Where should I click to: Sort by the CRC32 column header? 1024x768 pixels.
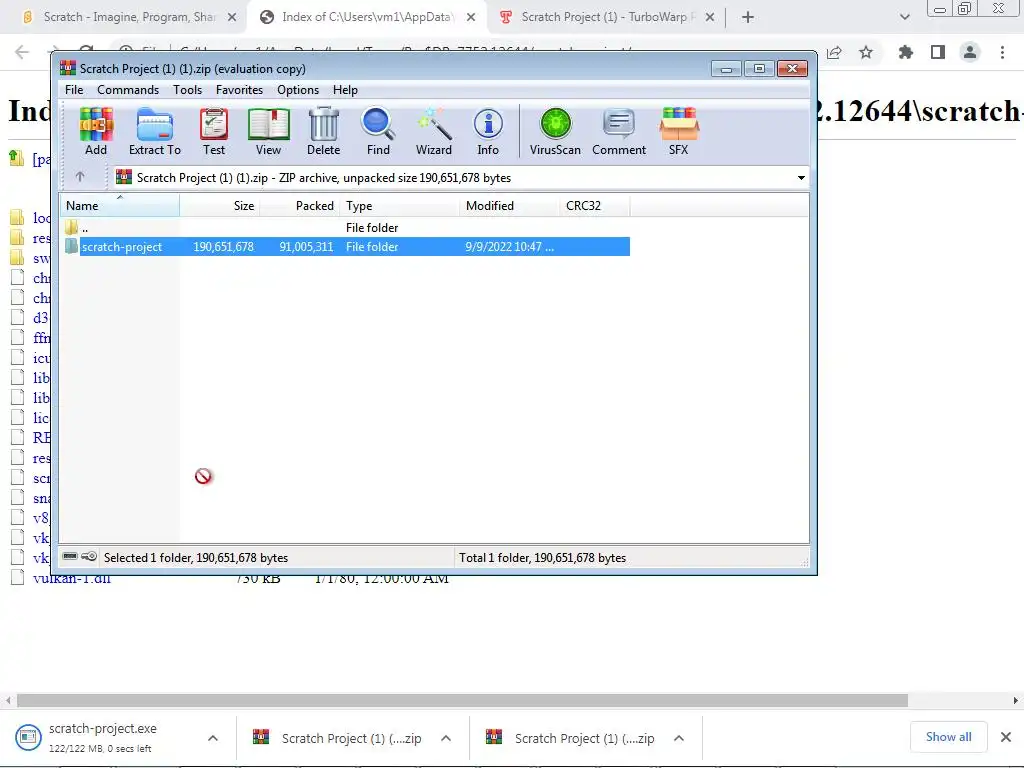point(594,206)
